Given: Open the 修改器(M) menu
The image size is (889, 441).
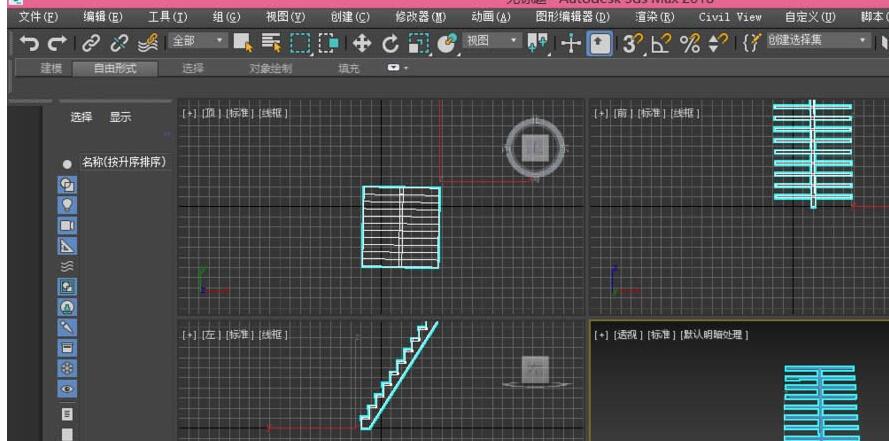Looking at the screenshot, I should [421, 17].
